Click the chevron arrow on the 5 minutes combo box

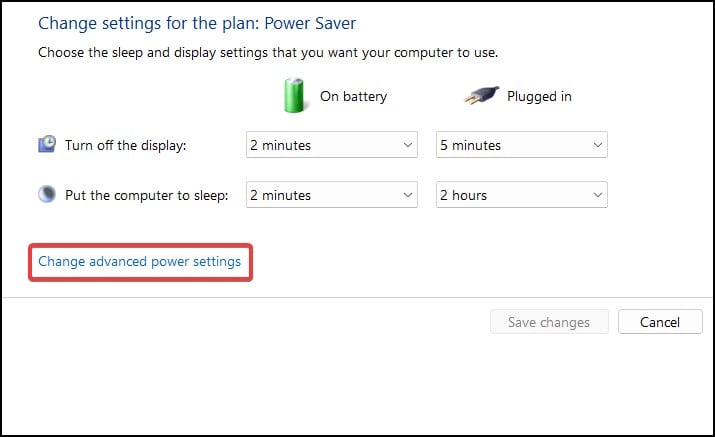(597, 145)
